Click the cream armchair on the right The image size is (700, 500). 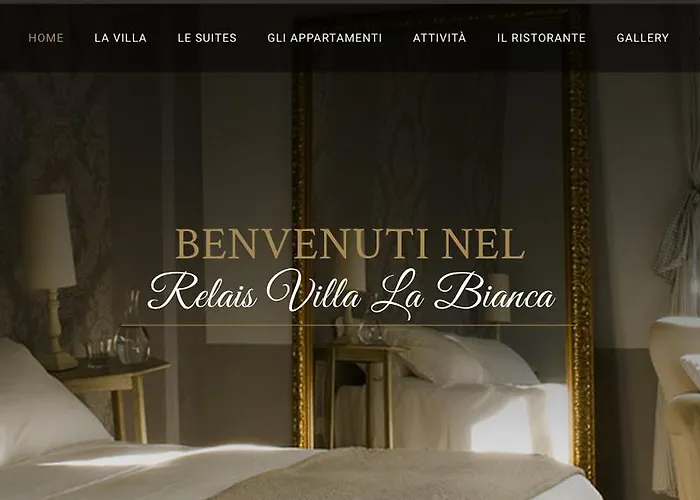(x=675, y=402)
